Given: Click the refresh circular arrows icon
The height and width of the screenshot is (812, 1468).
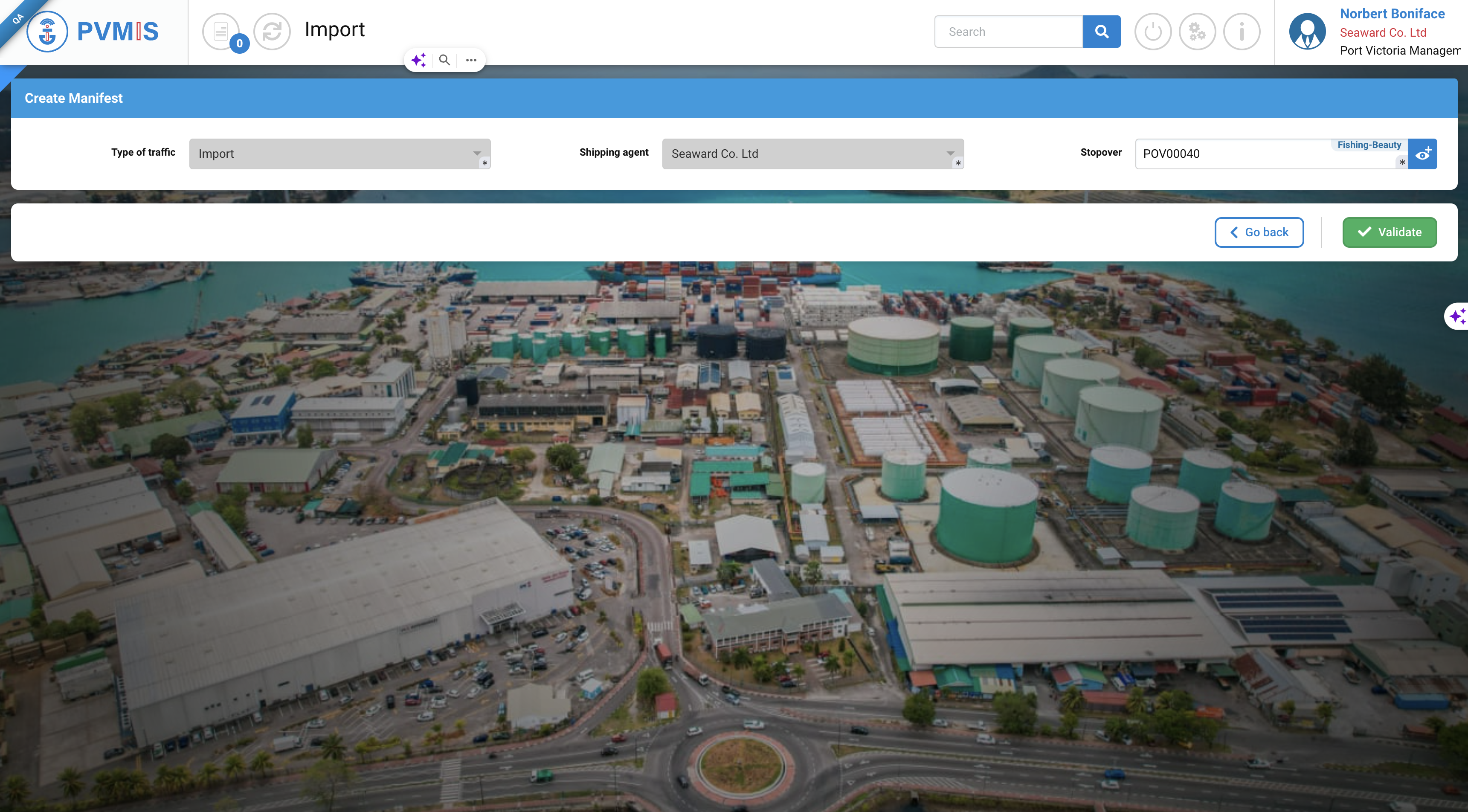Looking at the screenshot, I should coord(272,32).
